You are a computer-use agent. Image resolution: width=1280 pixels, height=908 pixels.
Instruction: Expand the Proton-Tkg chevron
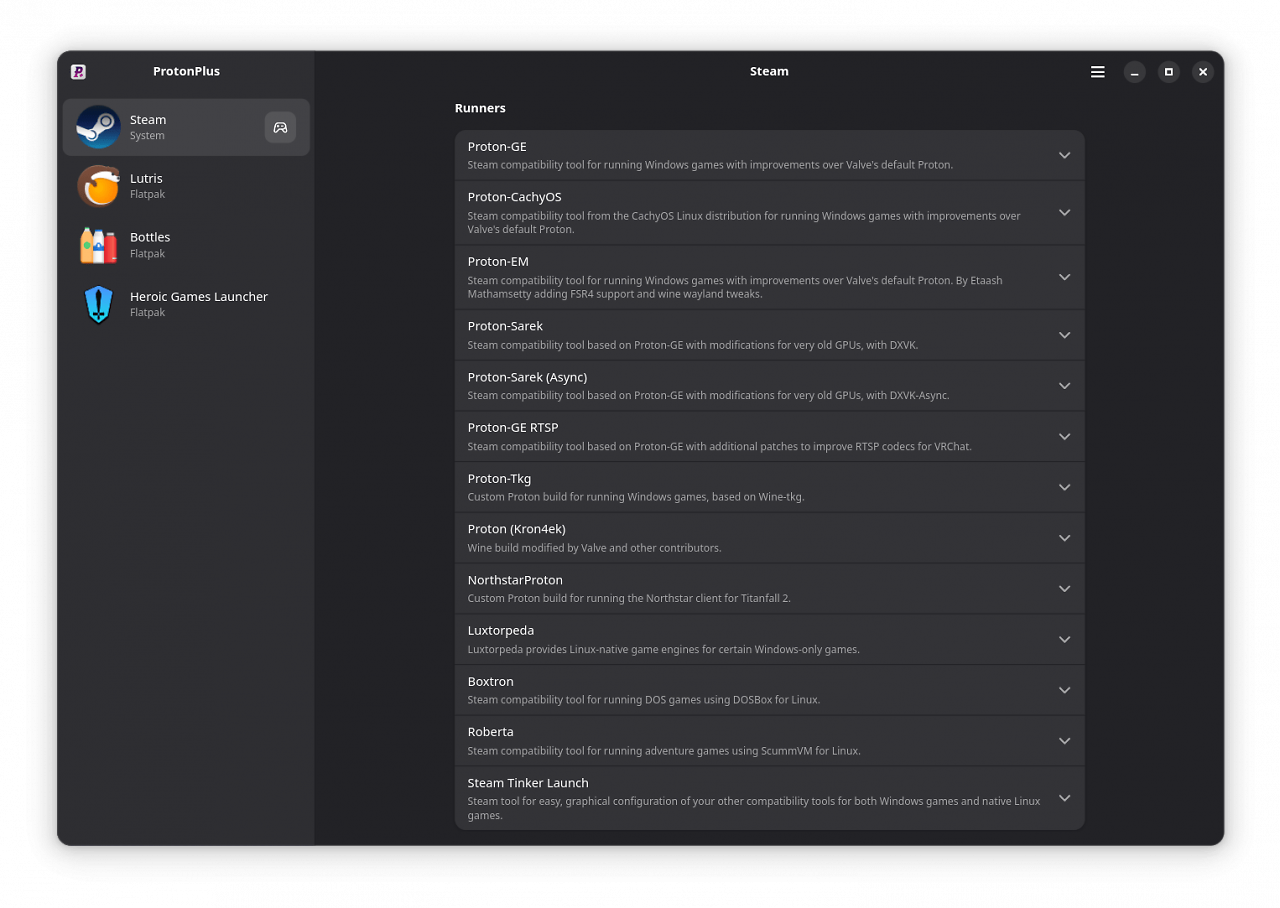pyautogui.click(x=1064, y=487)
